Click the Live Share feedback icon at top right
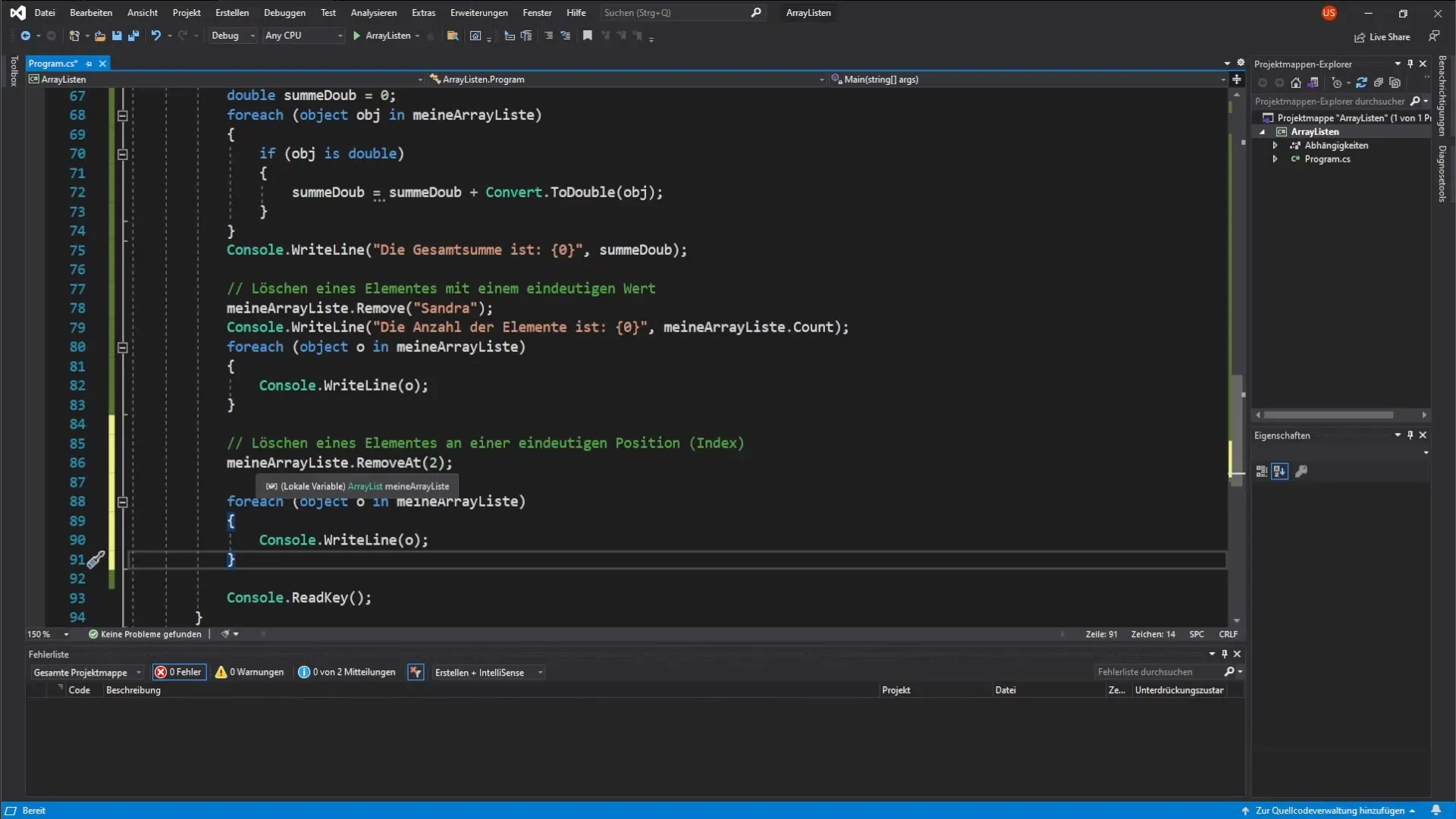Image resolution: width=1456 pixels, height=819 pixels. click(x=1434, y=36)
